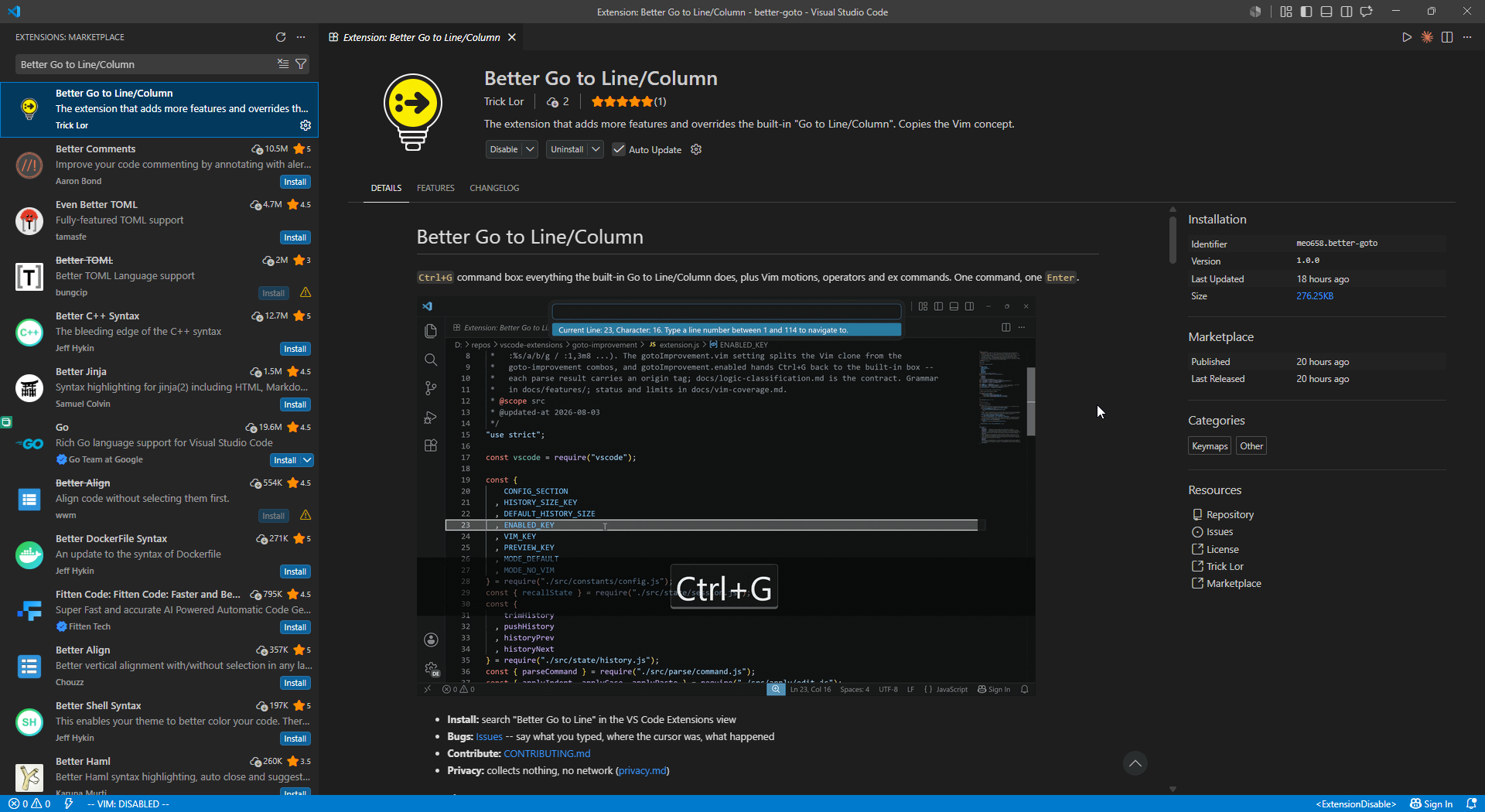Select Better Shell Syntax extension entry
Image resolution: width=1485 pixels, height=812 pixels.
click(159, 722)
